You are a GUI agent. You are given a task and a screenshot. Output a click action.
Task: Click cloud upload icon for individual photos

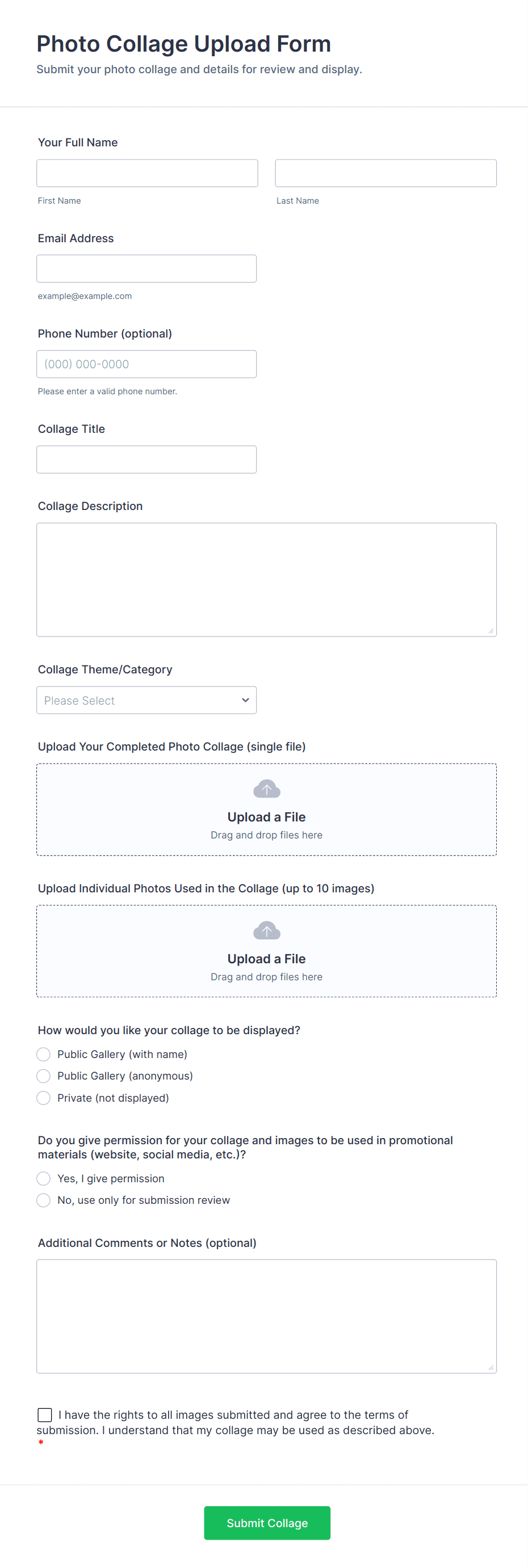[266, 931]
